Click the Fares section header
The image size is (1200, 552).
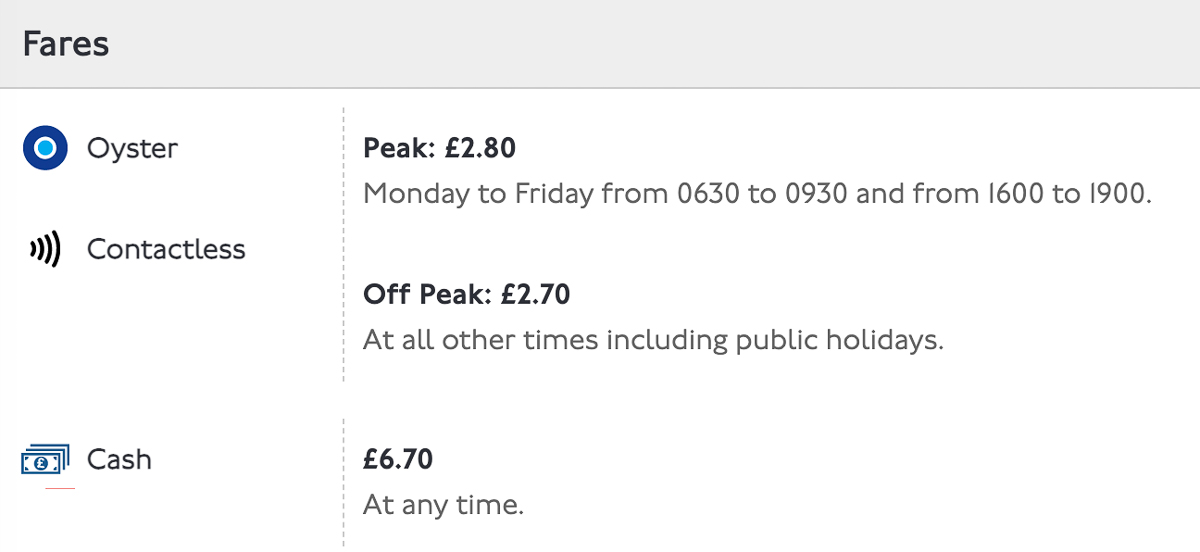[x=66, y=44]
